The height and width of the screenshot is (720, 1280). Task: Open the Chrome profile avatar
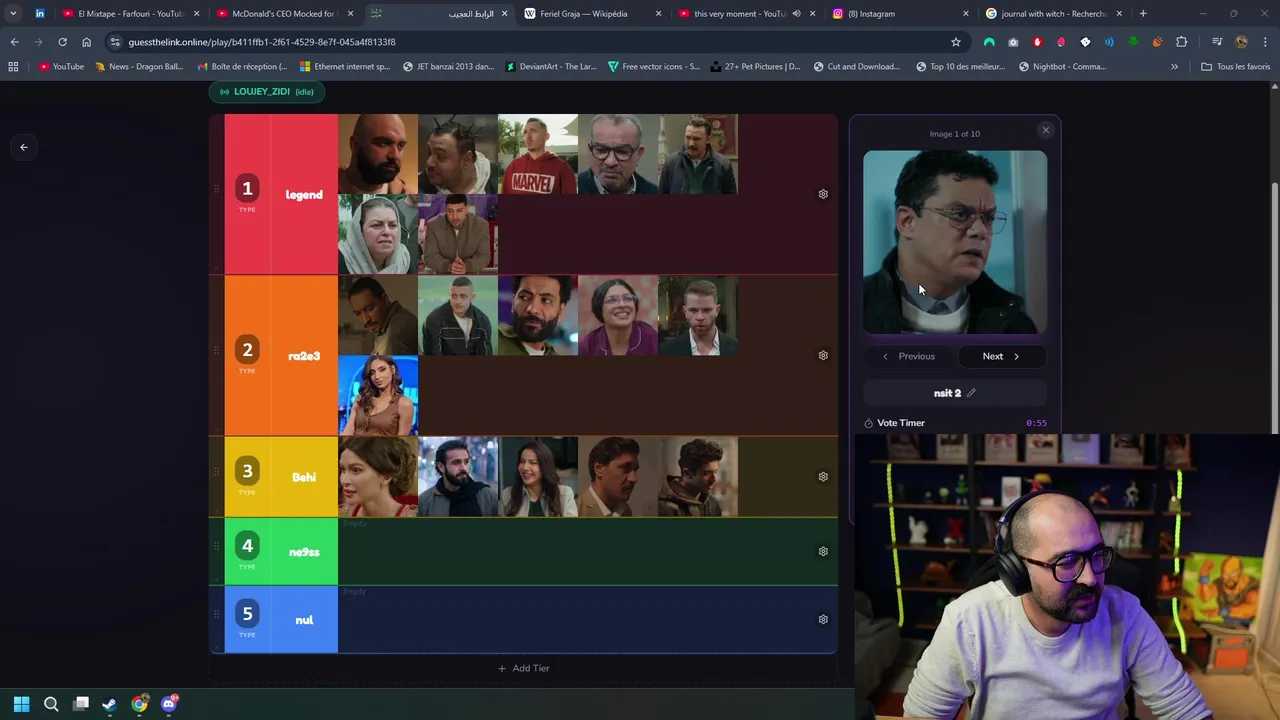pyautogui.click(x=1241, y=42)
